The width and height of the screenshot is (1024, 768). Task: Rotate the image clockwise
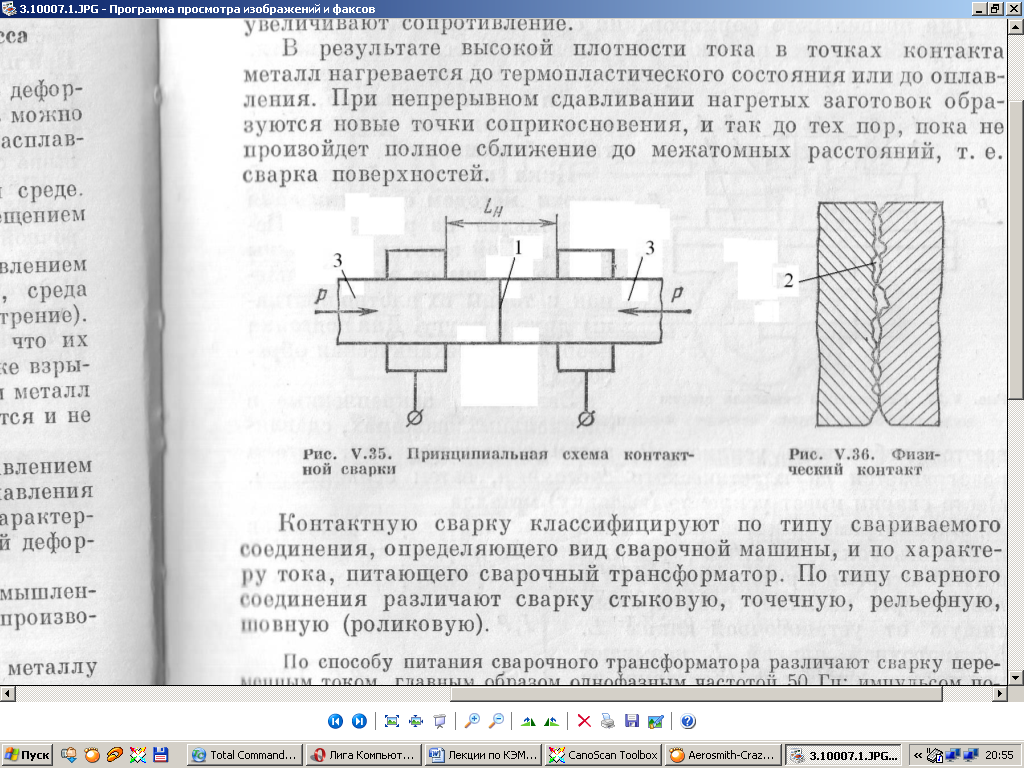pos(528,721)
